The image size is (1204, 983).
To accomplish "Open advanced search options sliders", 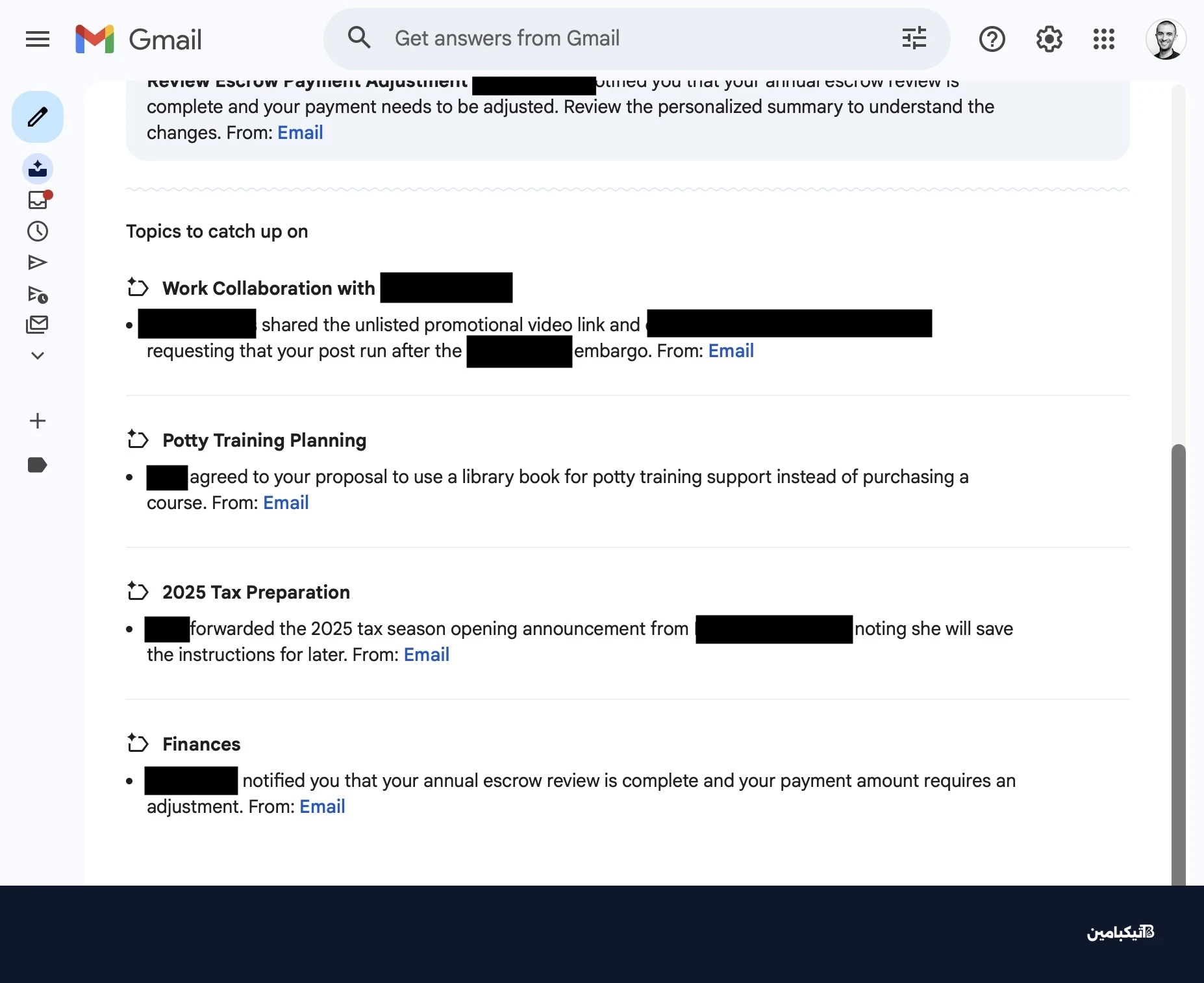I will tap(915, 38).
